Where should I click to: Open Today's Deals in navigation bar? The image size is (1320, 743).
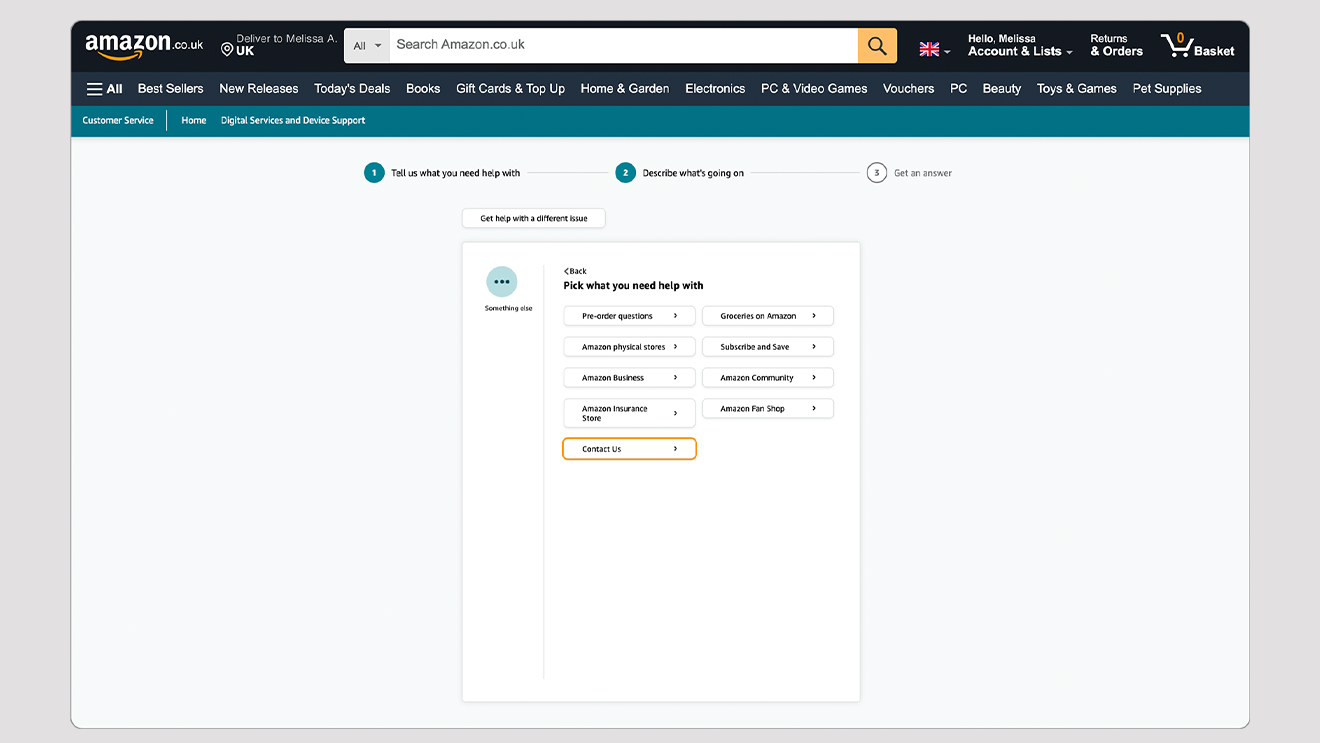point(352,89)
